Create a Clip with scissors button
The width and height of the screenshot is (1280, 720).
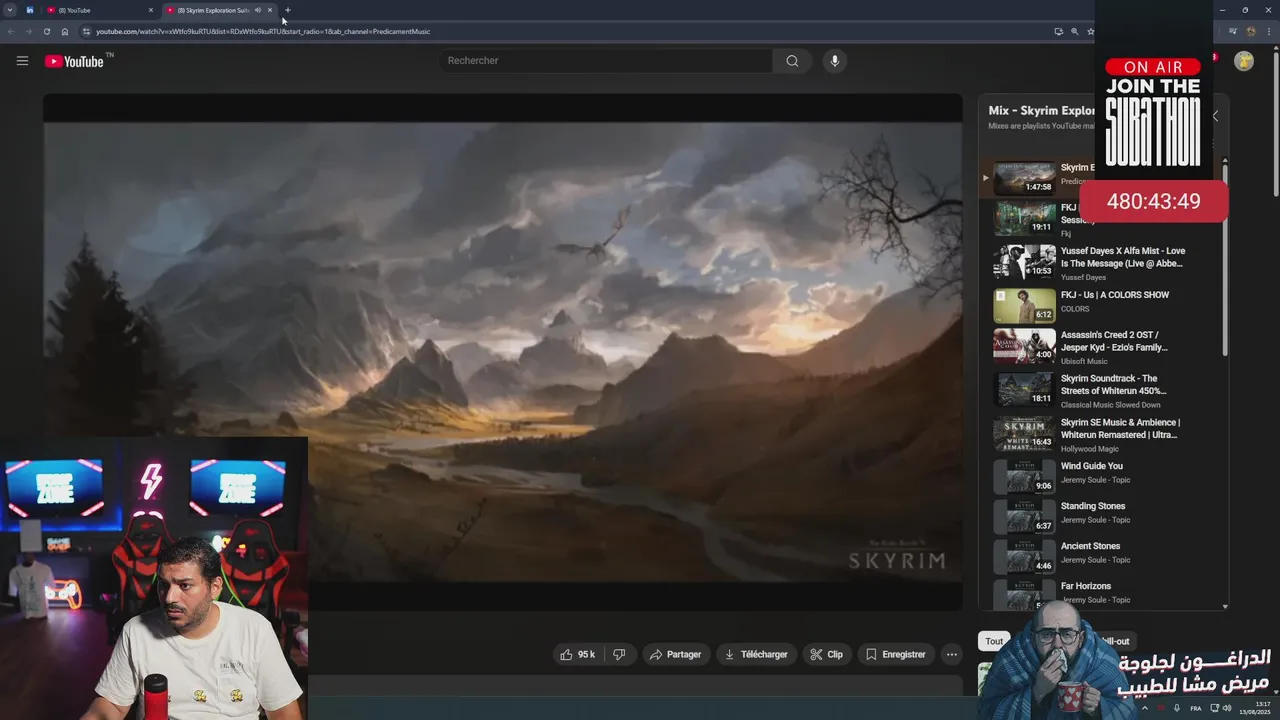click(827, 654)
